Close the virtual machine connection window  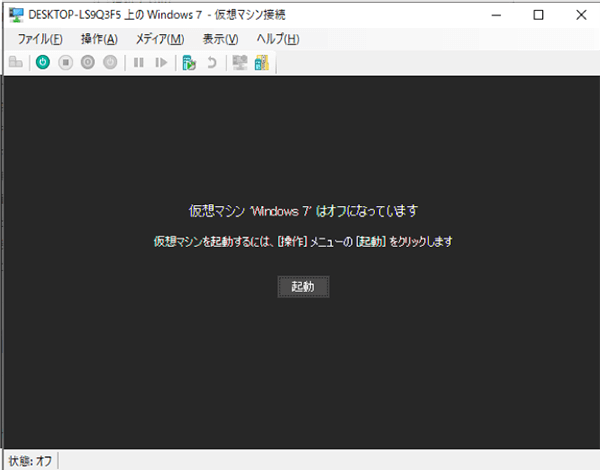[x=581, y=15]
